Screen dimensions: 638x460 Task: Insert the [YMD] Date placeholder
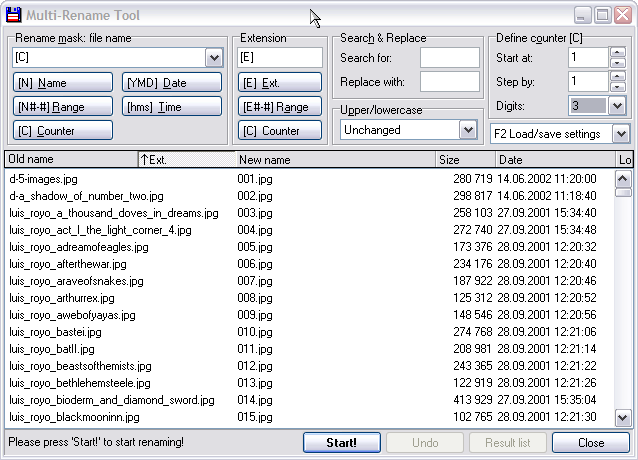[x=172, y=82]
